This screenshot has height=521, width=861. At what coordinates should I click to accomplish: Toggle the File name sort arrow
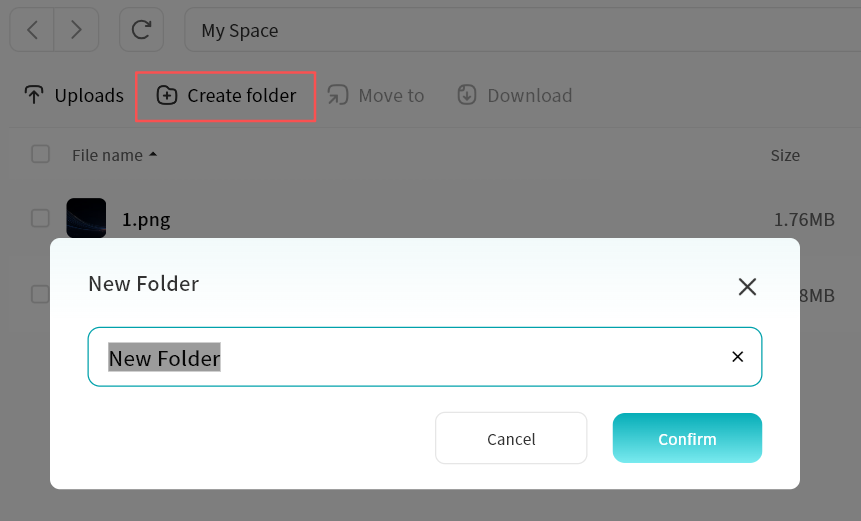coord(153,155)
